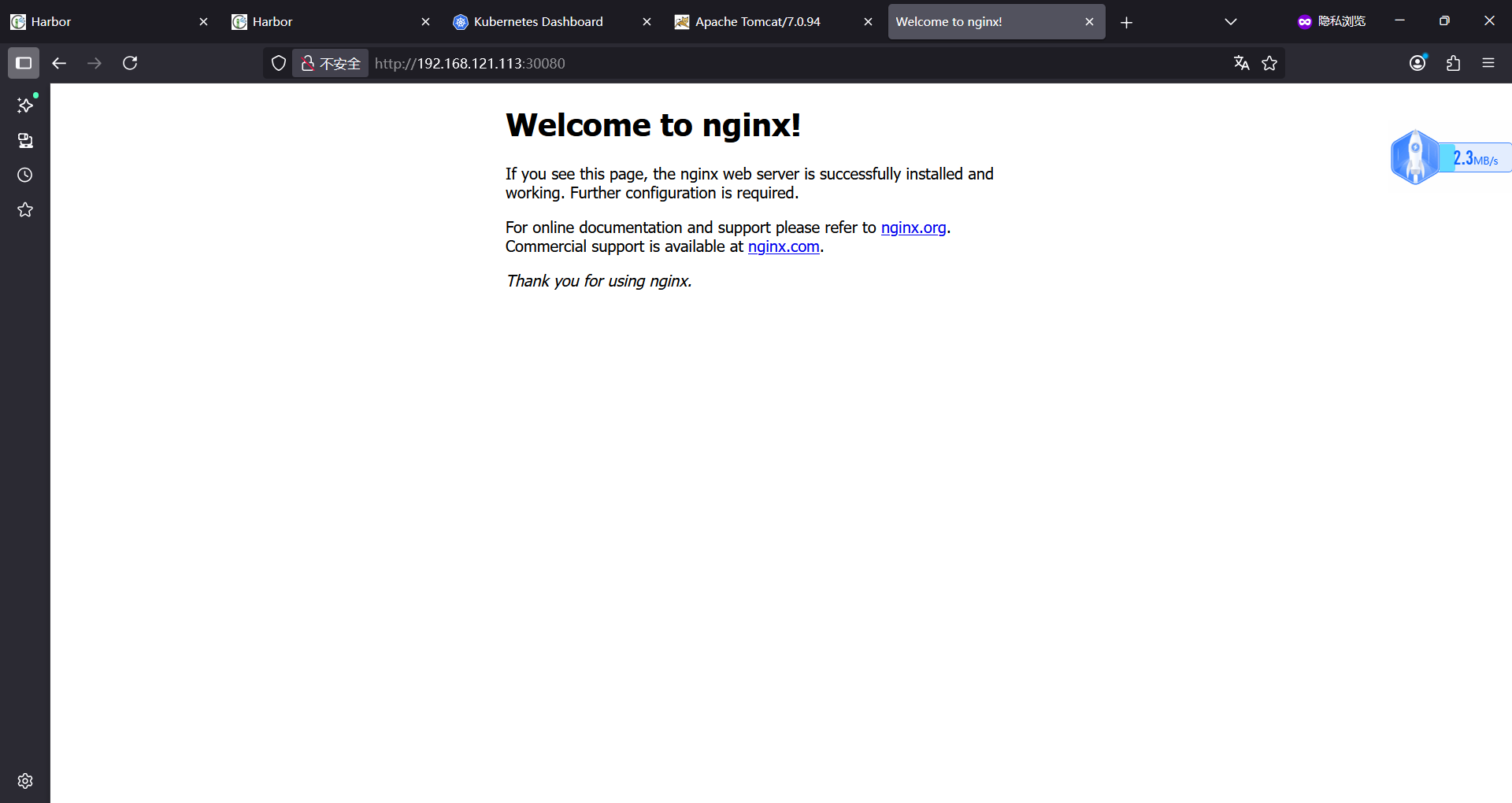Switch to the first Harbor tab
1512x803 pixels.
point(110,22)
